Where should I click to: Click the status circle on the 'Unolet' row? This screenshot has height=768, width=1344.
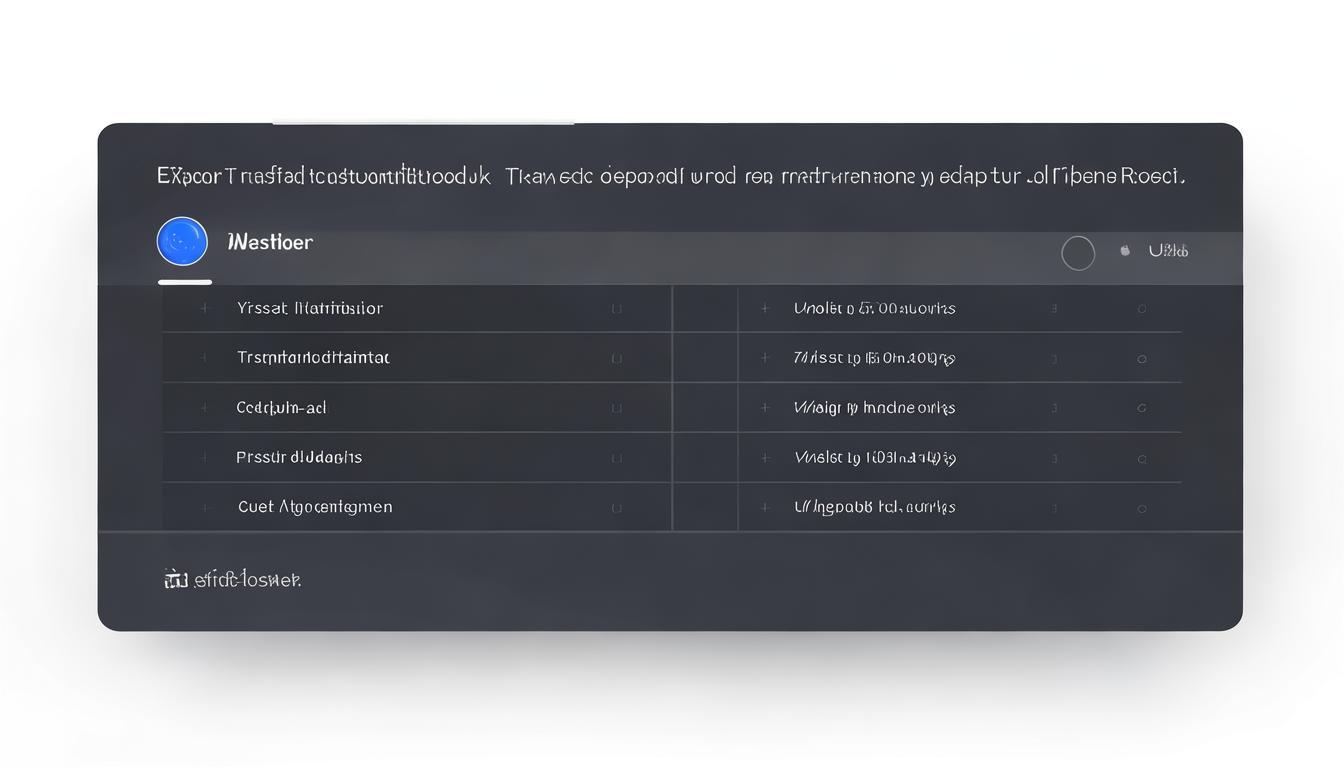[x=1142, y=308]
